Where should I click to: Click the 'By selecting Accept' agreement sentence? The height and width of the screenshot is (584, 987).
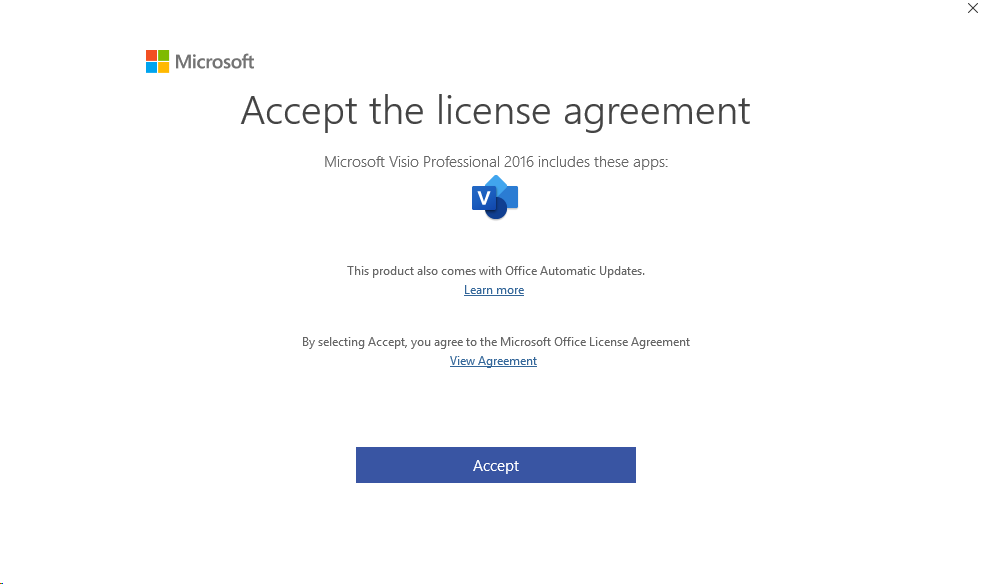[496, 342]
